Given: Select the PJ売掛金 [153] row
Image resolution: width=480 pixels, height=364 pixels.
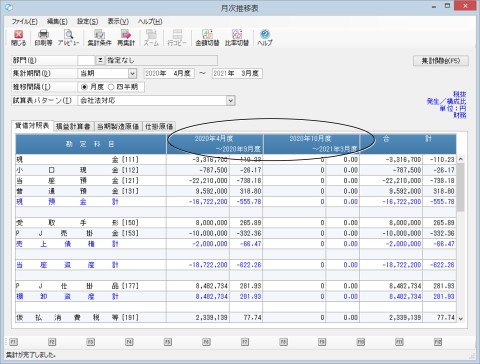Looking at the screenshot, I should click(236, 233).
